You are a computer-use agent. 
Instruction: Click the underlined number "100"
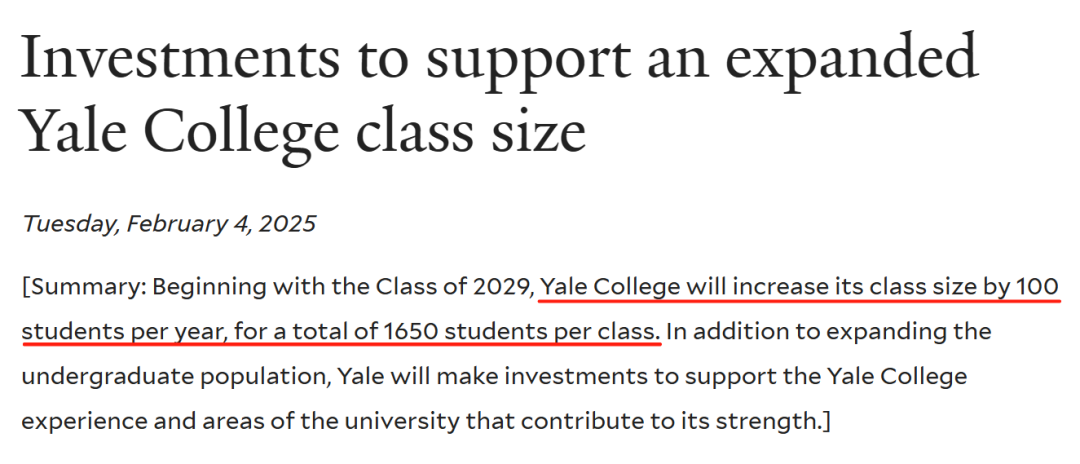point(1037,287)
